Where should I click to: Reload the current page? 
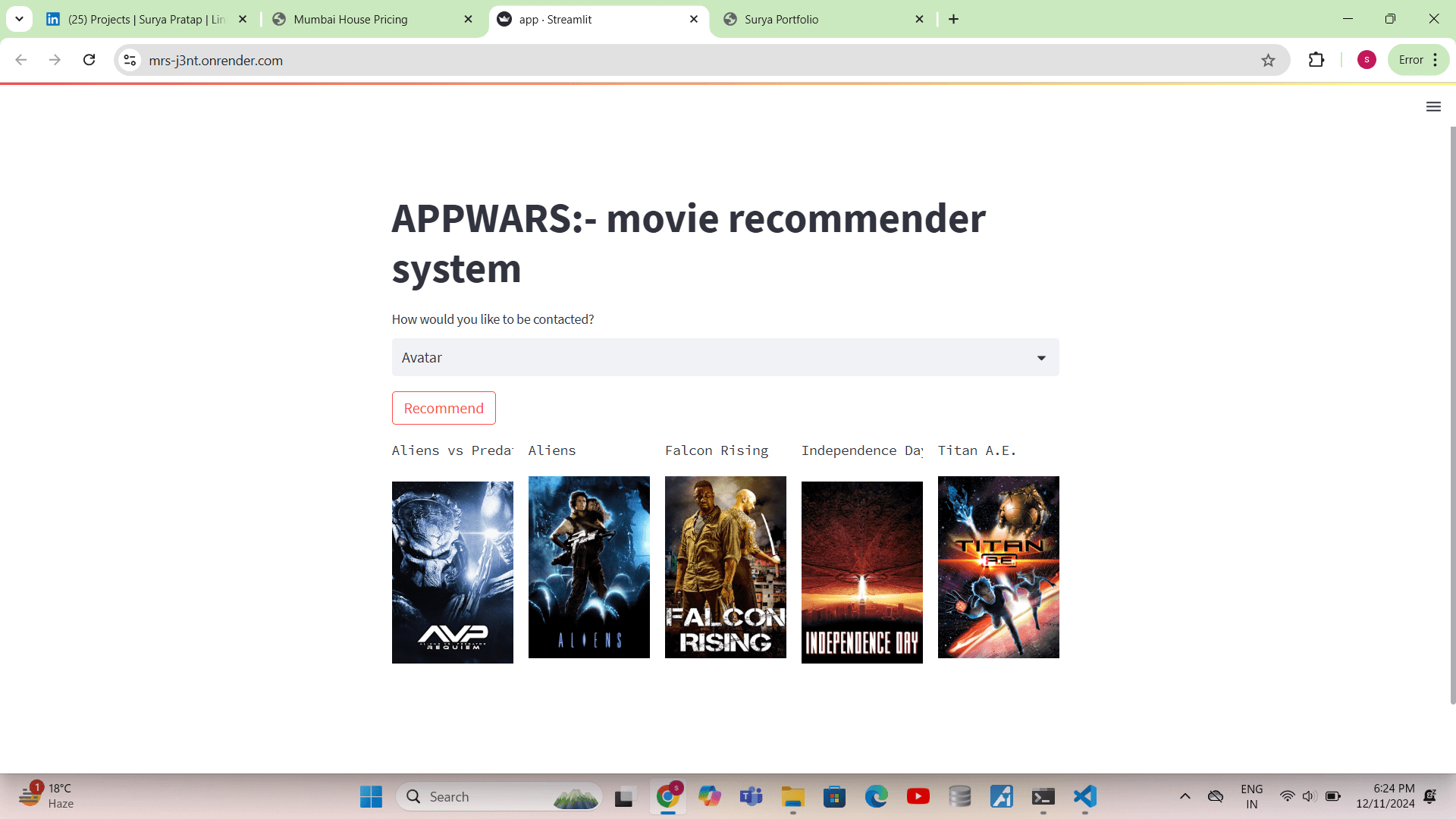89,60
